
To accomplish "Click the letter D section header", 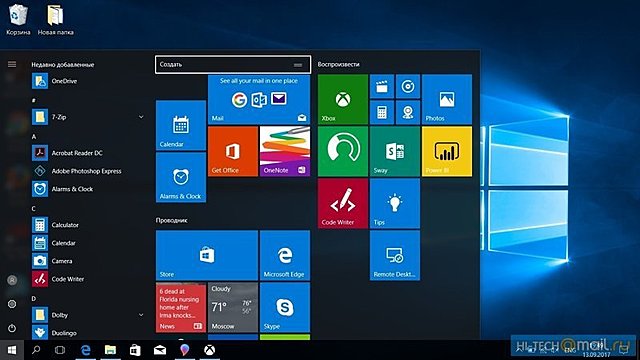I will coord(34,299).
